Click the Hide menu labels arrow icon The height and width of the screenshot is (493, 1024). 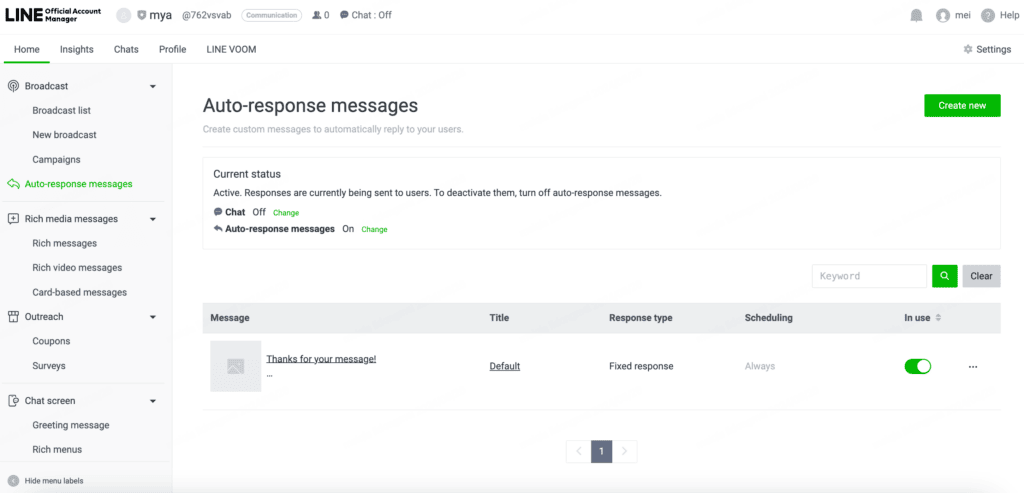pyautogui.click(x=13, y=481)
